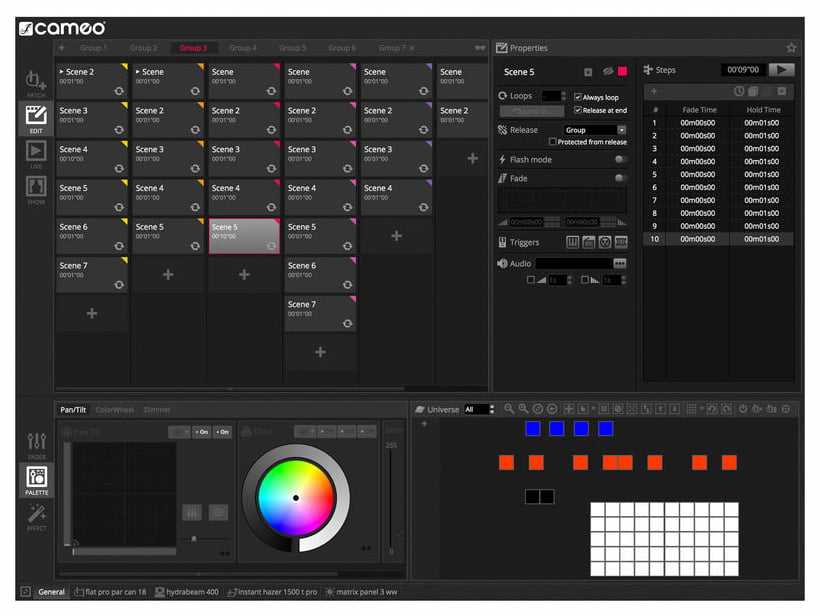The height and width of the screenshot is (616, 820).
Task: Select the hydrabeam 400 fixture button
Action: coord(186,592)
